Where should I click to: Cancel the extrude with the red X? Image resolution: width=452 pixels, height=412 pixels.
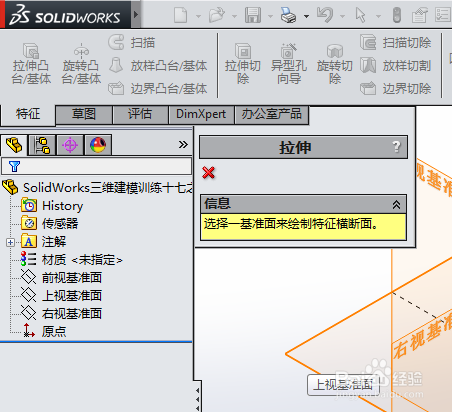(209, 172)
